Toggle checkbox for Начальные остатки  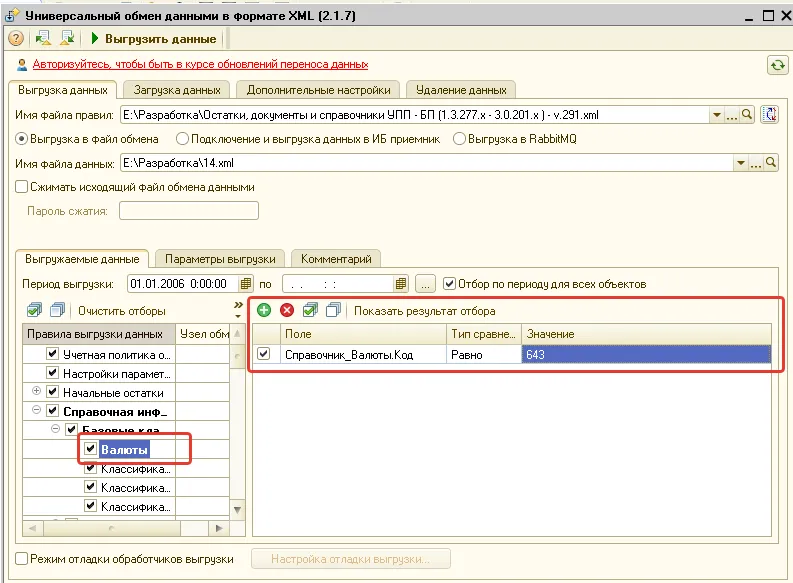[52, 391]
